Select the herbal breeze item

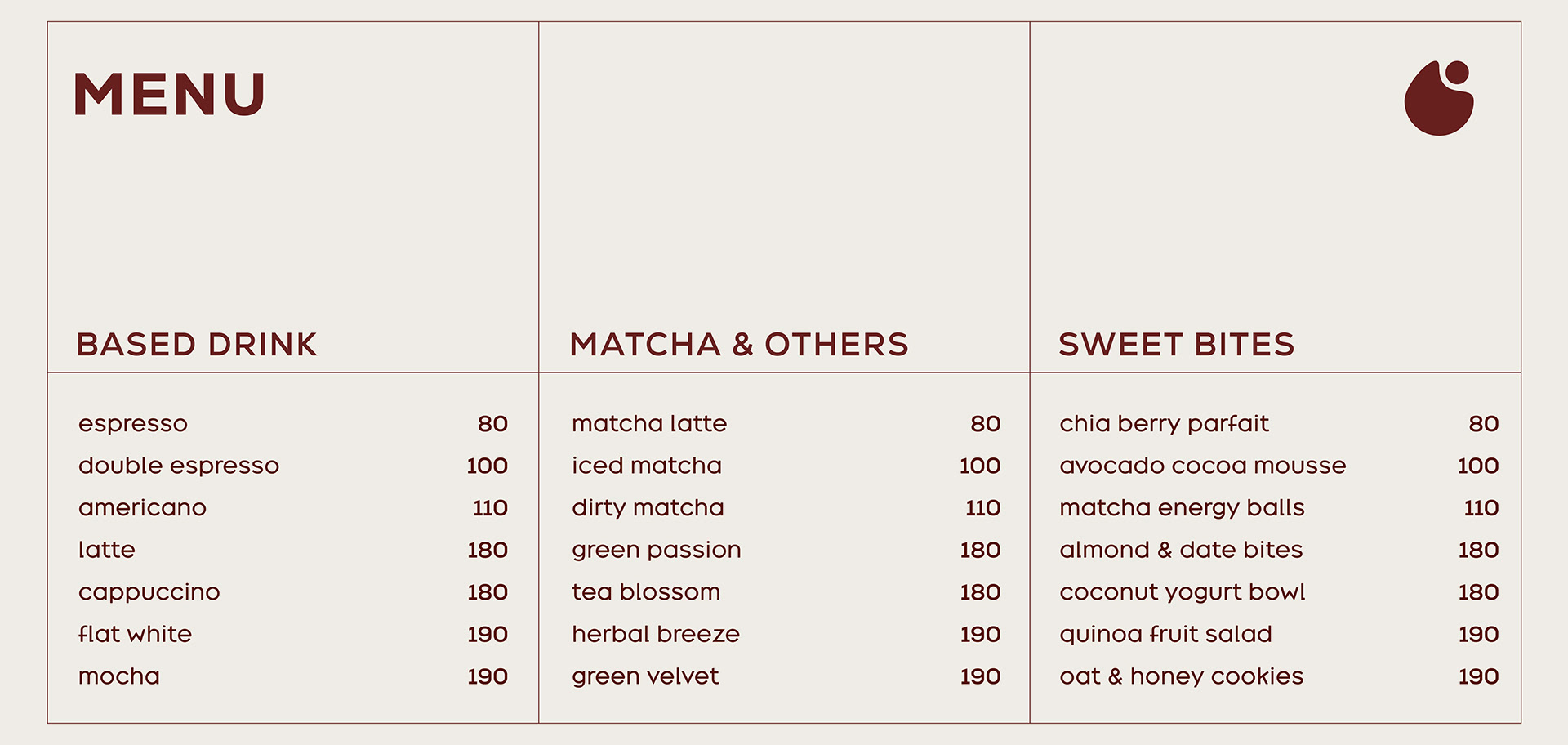(656, 634)
